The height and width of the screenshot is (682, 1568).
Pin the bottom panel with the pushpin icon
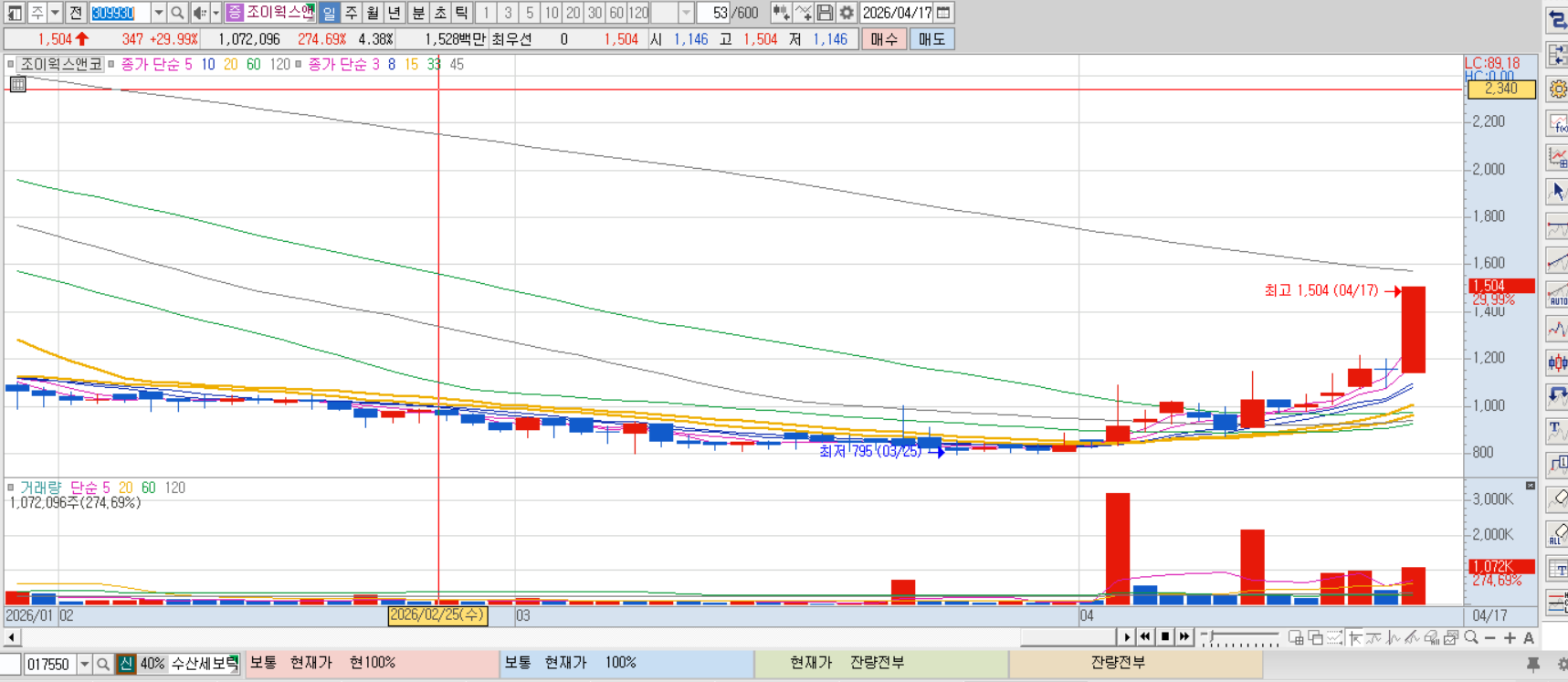[1533, 665]
